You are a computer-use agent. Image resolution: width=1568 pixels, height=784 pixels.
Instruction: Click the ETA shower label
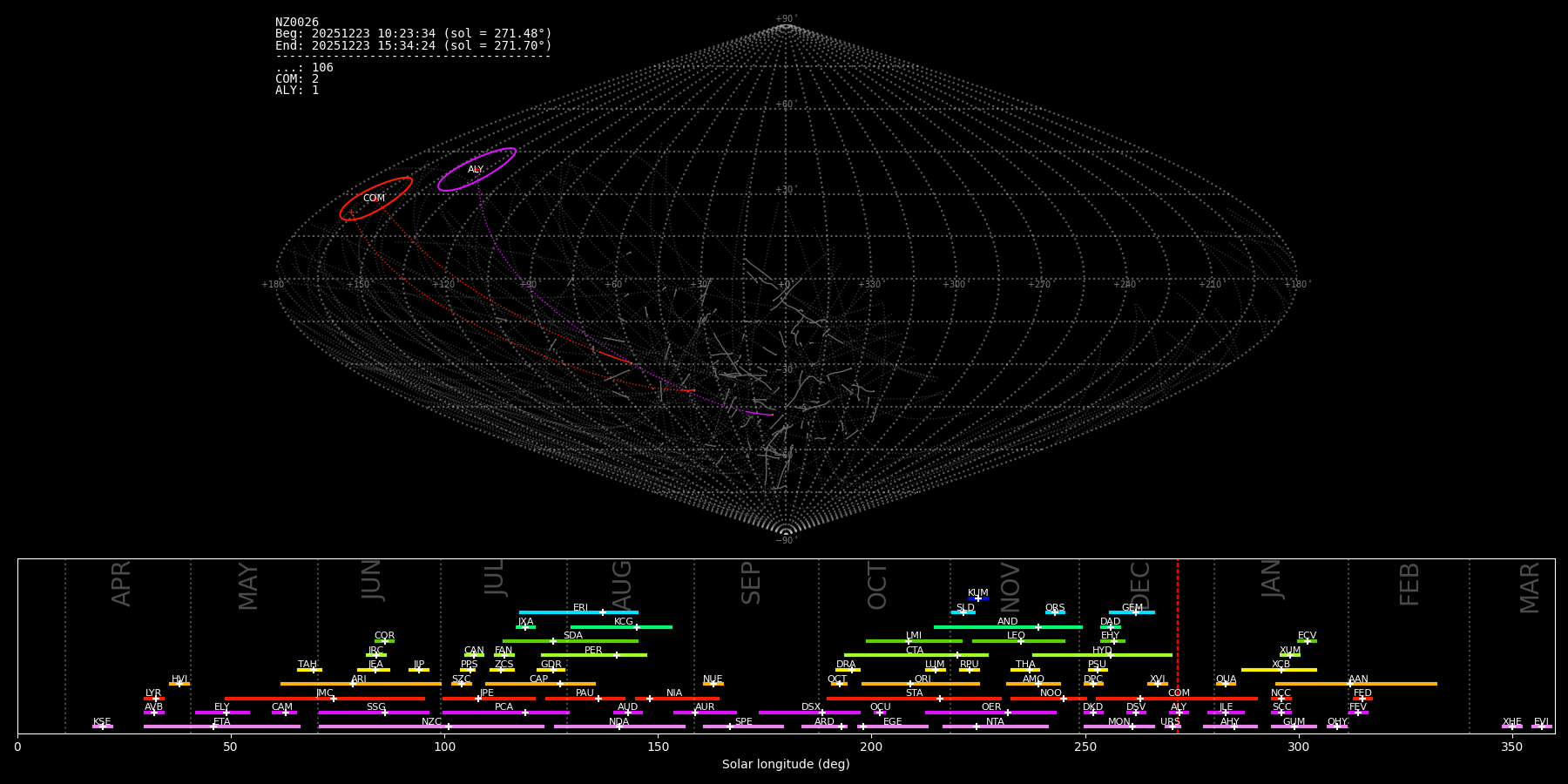pos(222,722)
